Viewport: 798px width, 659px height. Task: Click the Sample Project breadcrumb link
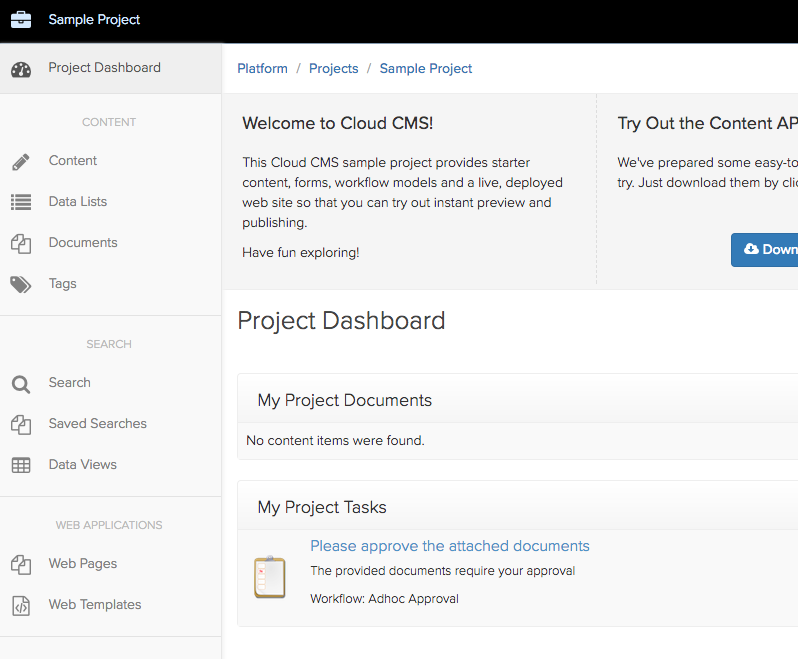tap(426, 69)
